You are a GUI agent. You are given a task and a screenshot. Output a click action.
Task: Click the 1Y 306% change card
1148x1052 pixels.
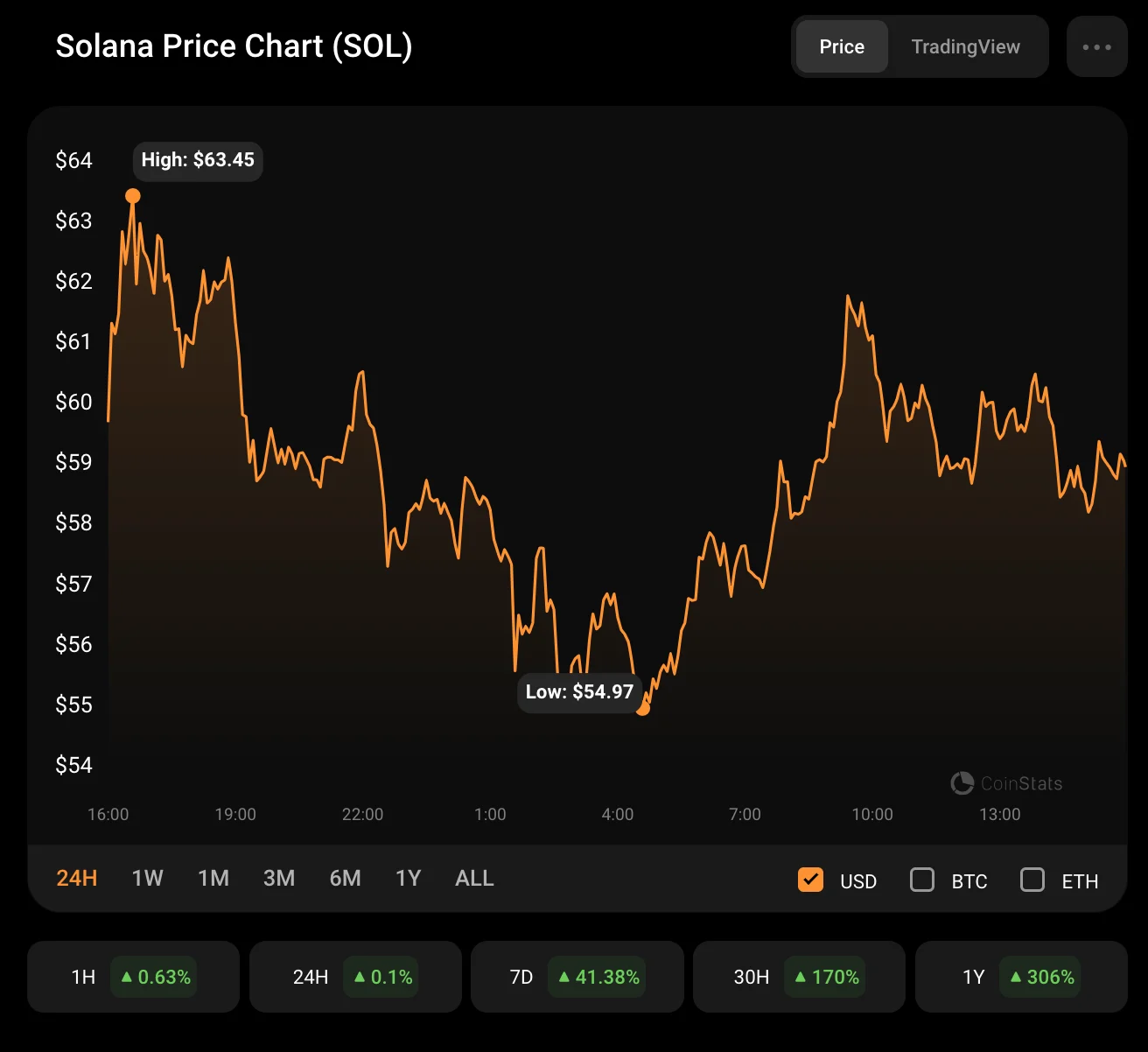1020,977
